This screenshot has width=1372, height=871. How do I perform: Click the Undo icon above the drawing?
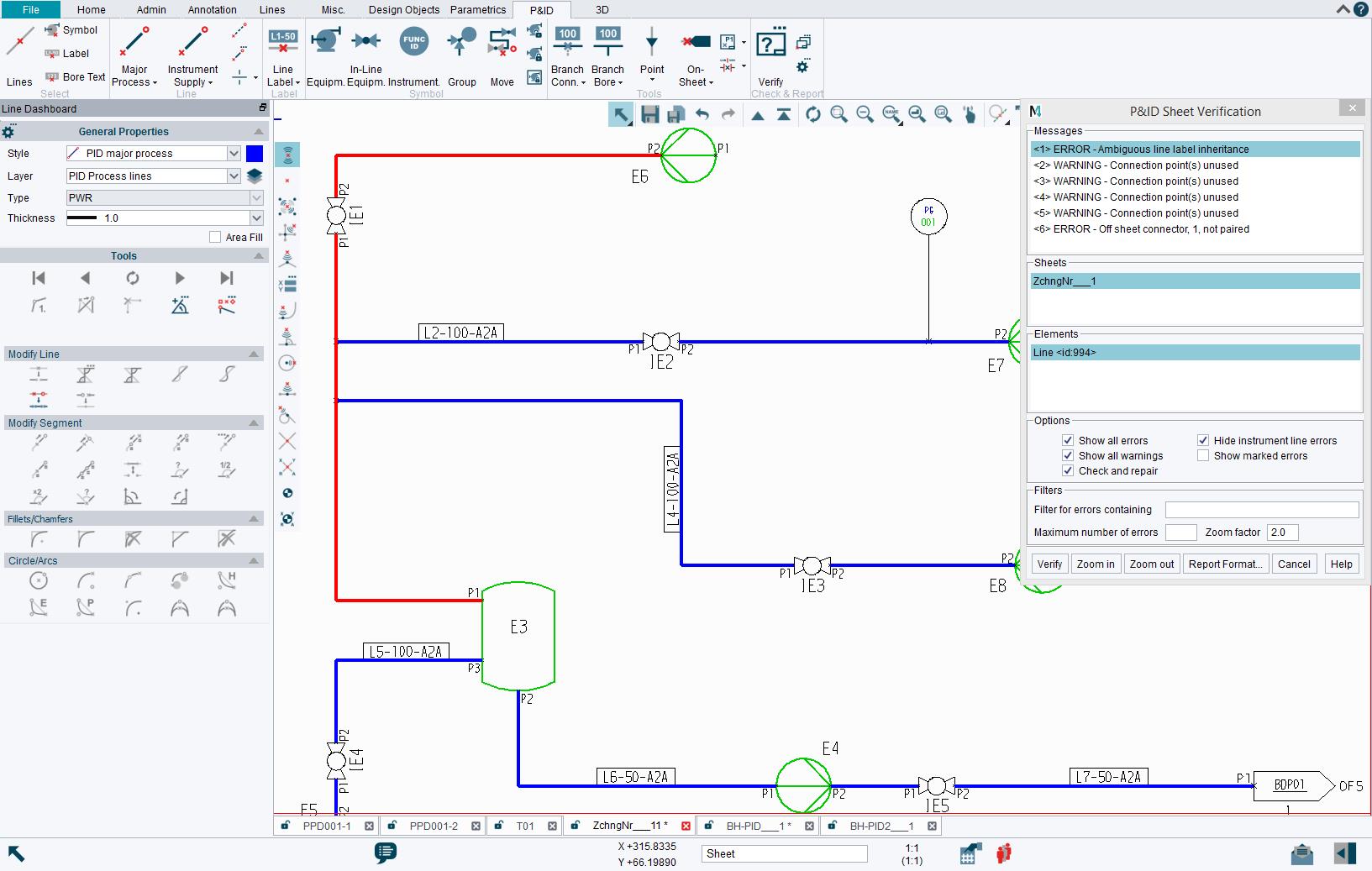(702, 114)
